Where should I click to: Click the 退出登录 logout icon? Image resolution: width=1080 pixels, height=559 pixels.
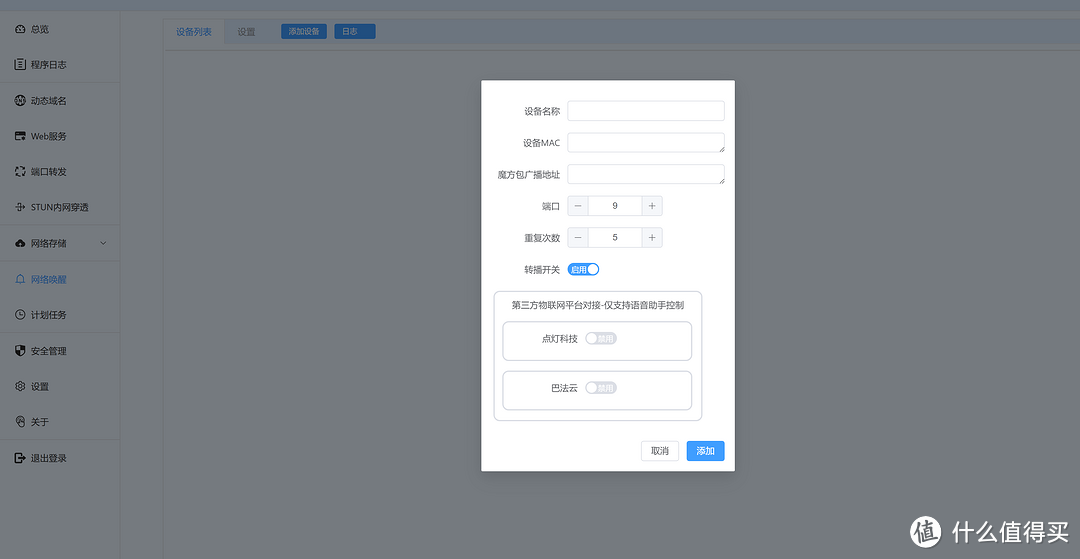(20, 458)
